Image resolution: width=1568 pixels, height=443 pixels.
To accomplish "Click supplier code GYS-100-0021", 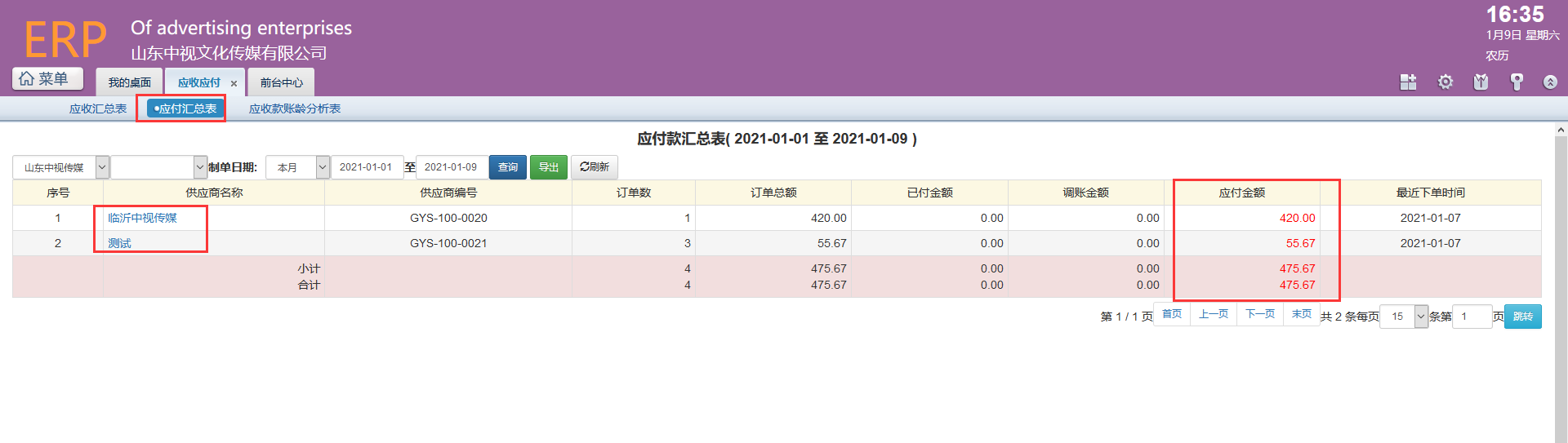I will pyautogui.click(x=448, y=243).
